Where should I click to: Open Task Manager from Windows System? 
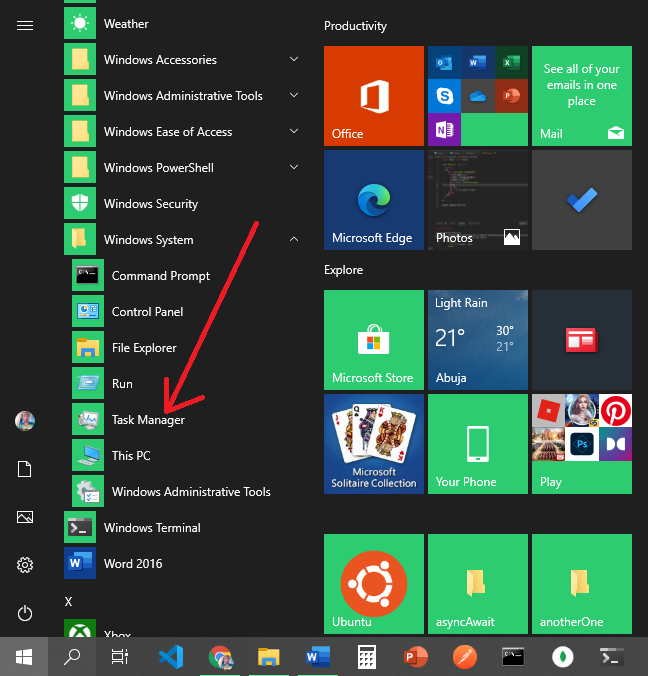[148, 420]
